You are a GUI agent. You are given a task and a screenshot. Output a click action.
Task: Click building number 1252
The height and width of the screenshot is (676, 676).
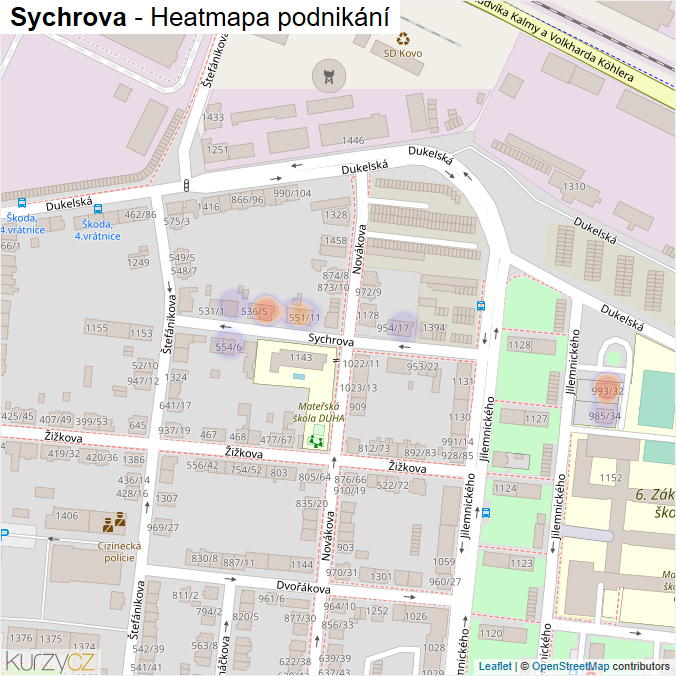click(377, 611)
